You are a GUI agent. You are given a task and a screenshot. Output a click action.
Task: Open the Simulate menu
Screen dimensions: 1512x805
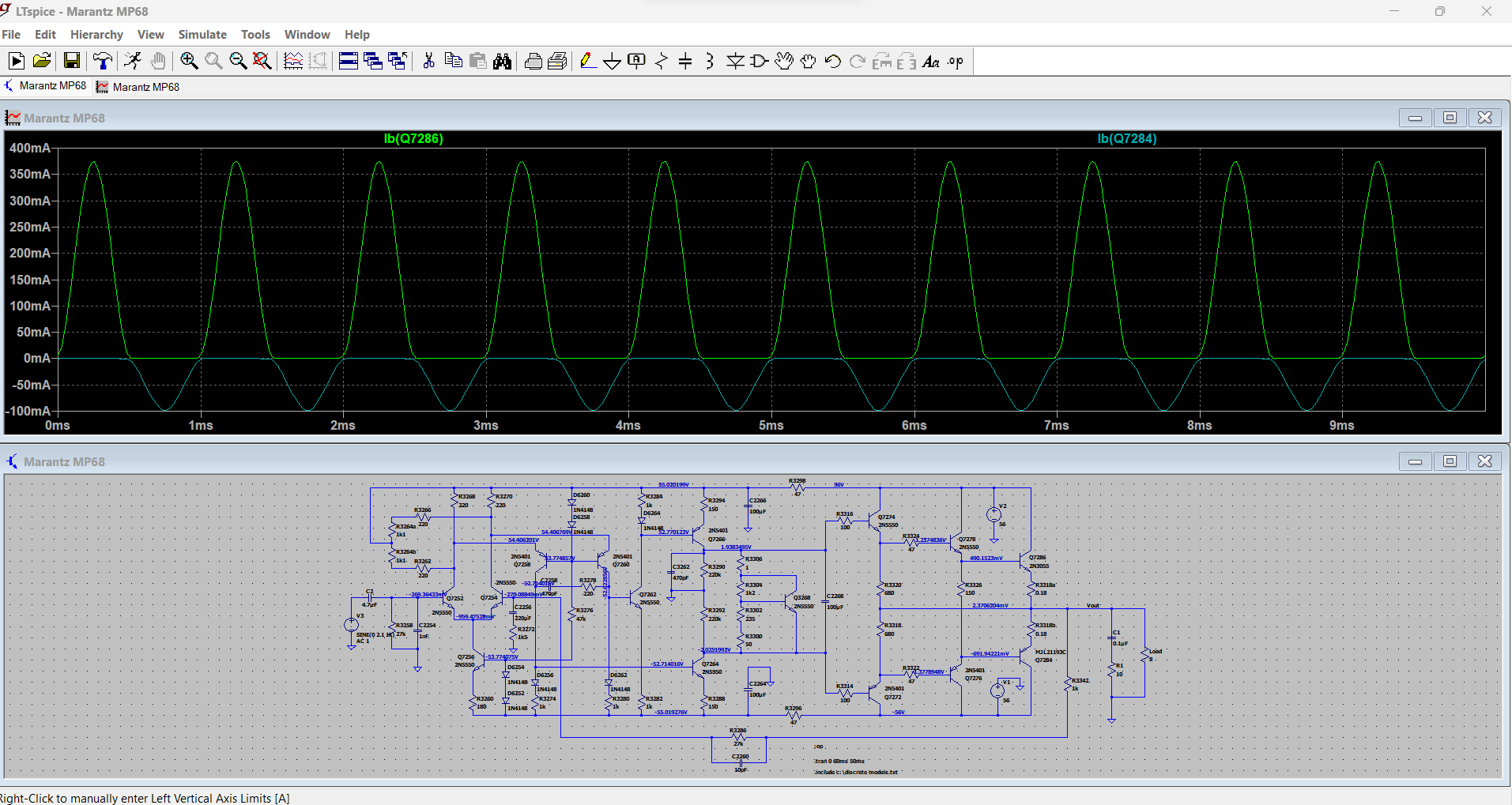[202, 35]
